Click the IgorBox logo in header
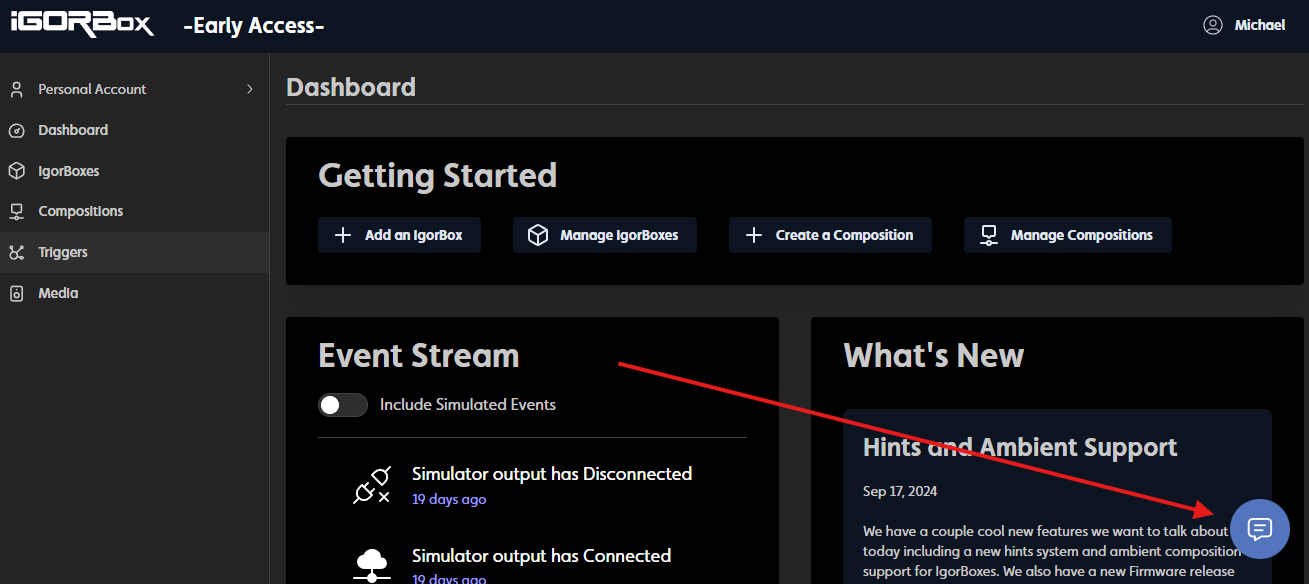The image size is (1309, 584). click(x=82, y=25)
